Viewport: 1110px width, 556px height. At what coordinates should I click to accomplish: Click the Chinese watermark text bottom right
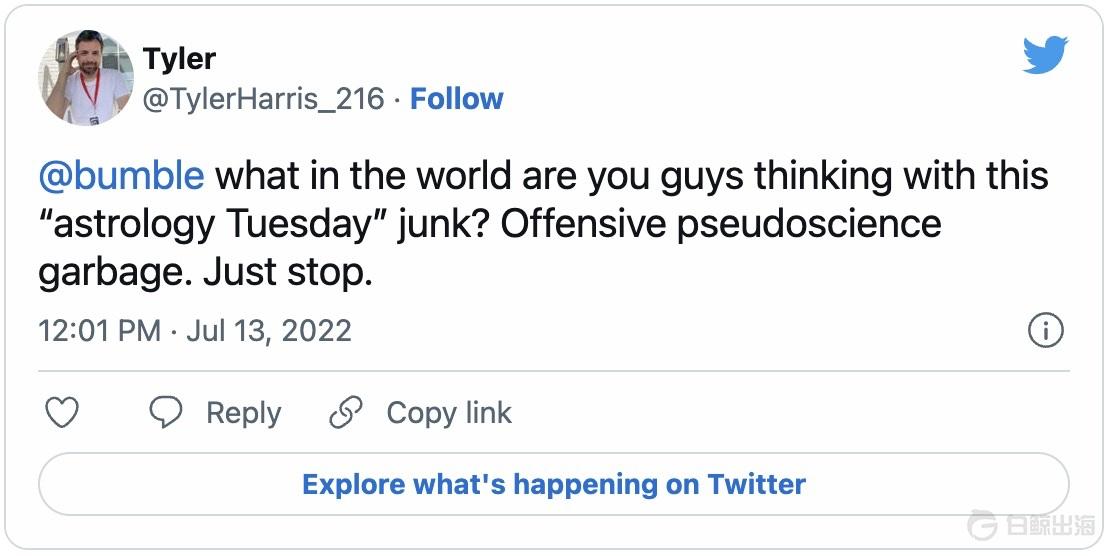click(x=1048, y=526)
